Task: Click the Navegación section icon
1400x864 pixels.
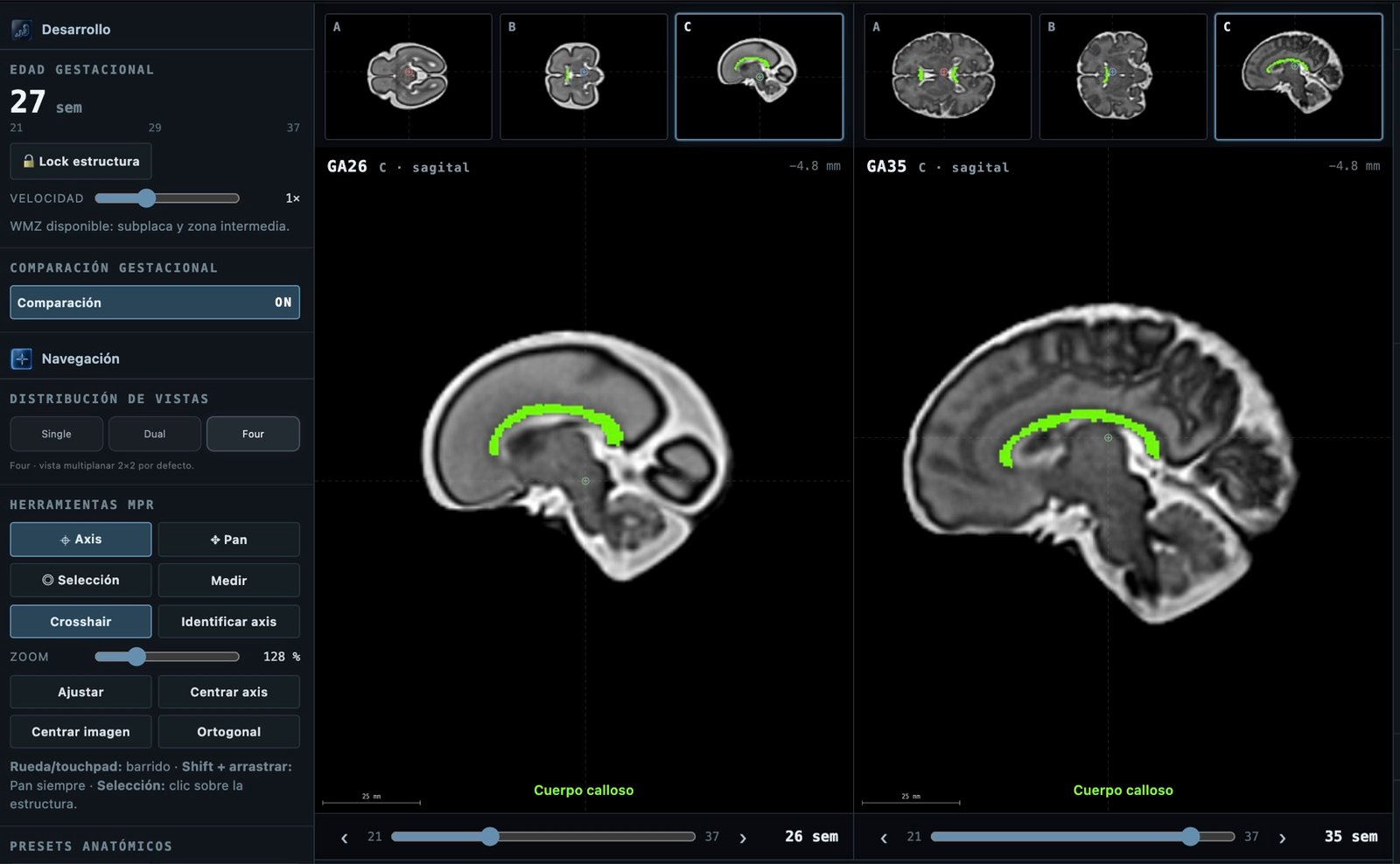Action: click(x=22, y=359)
